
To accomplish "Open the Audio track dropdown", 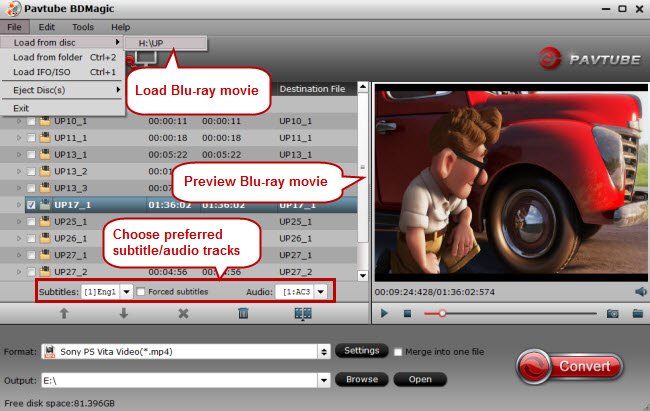I will [320, 292].
